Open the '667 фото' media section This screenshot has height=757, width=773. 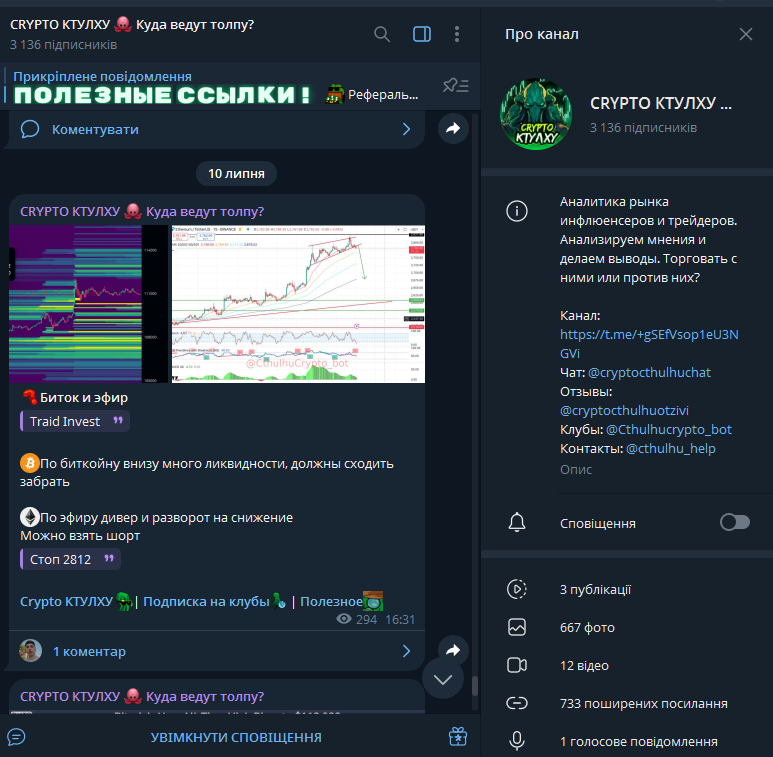coord(627,627)
